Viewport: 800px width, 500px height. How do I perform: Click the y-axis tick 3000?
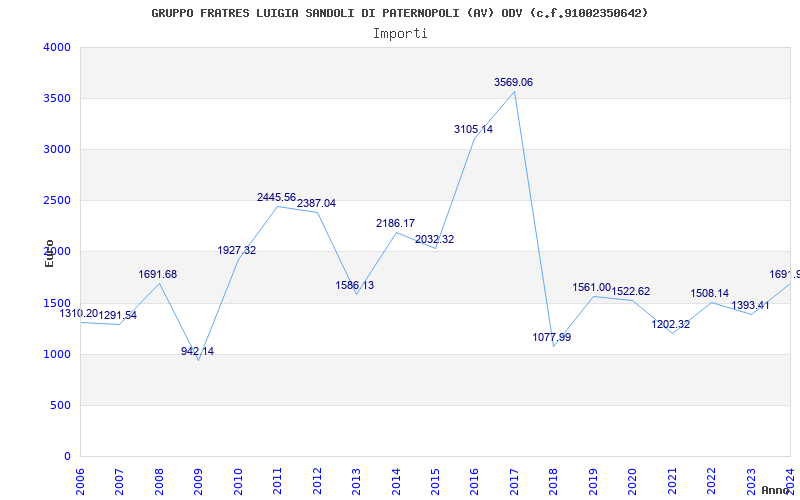pyautogui.click(x=57, y=149)
